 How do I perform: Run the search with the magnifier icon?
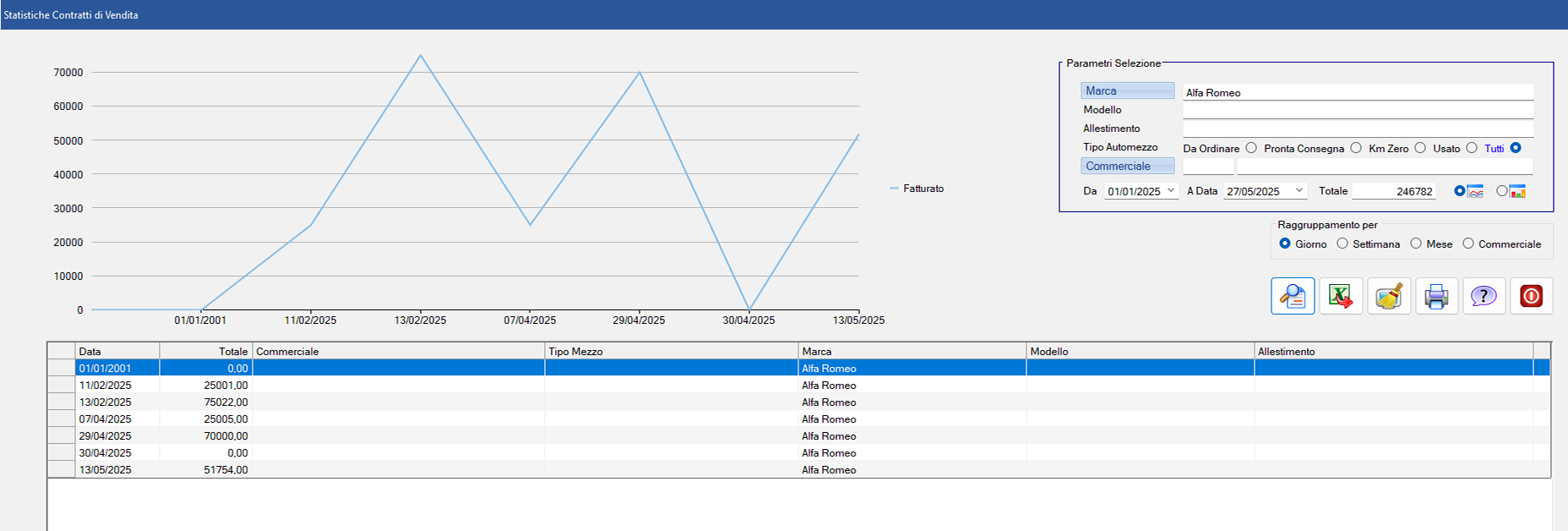tap(1293, 296)
